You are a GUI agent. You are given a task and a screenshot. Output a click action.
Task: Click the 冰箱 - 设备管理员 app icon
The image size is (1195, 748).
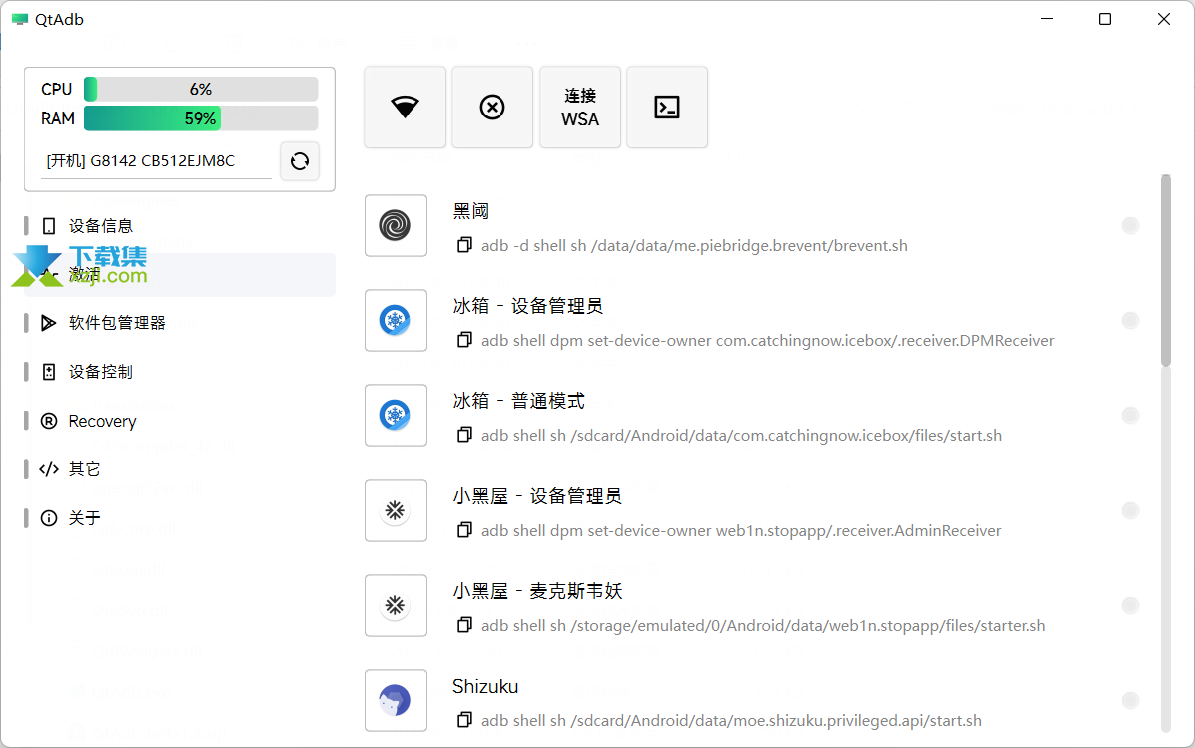tap(396, 320)
